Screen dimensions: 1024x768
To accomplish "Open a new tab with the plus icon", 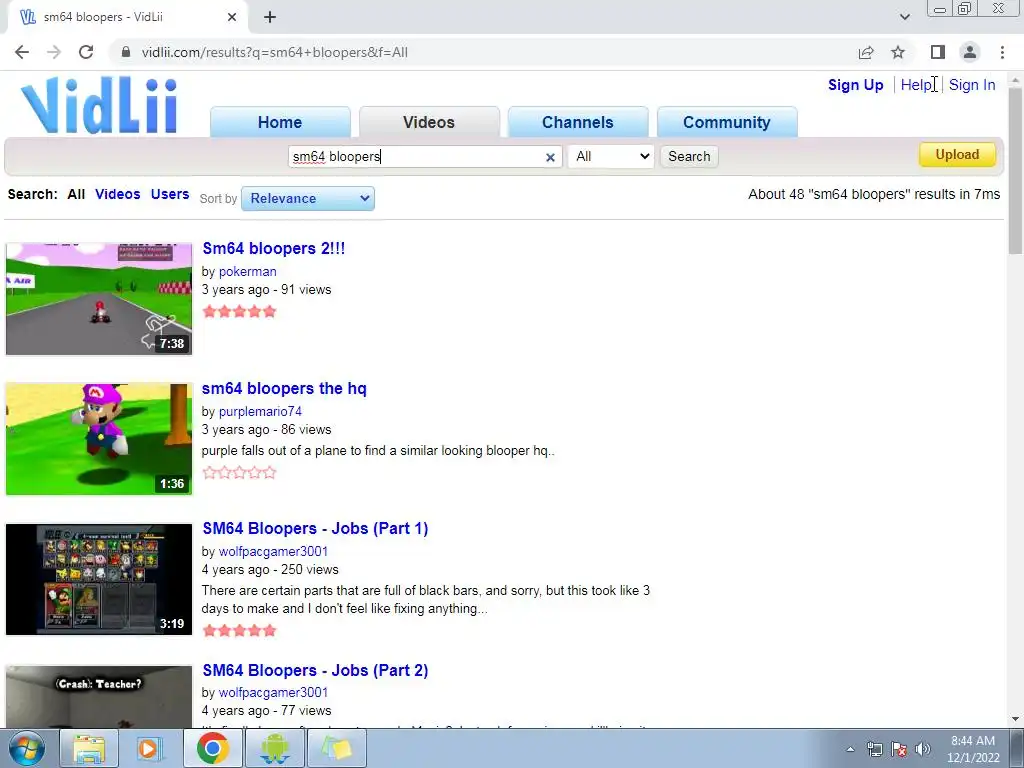I will 270,18.
